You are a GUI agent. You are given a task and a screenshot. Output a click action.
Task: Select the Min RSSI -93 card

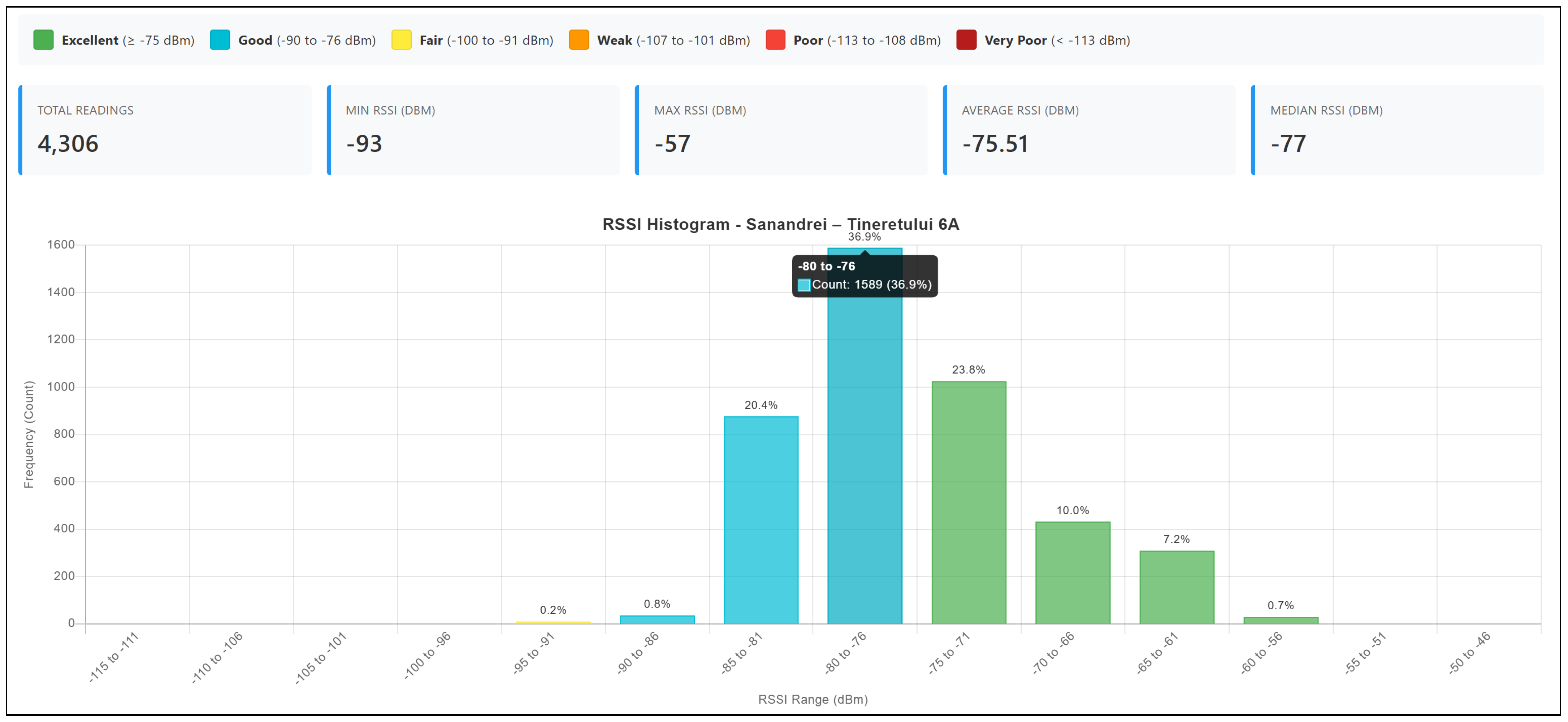pyautogui.click(x=473, y=130)
